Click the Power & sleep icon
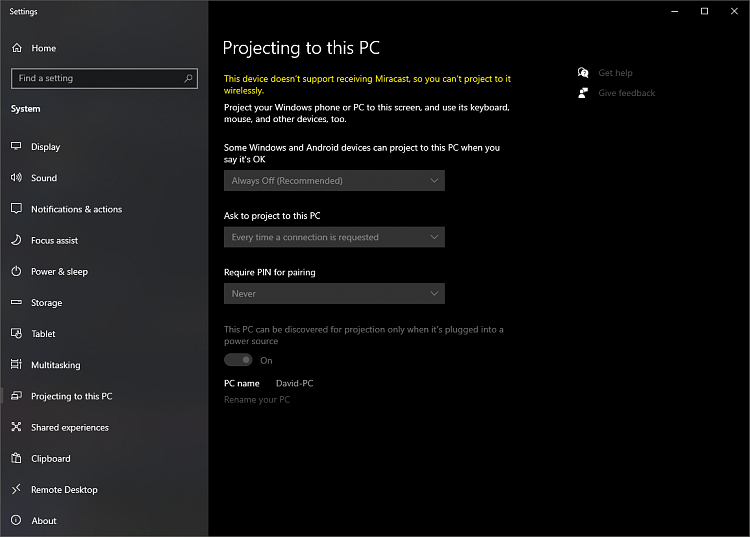750x537 pixels. point(16,271)
